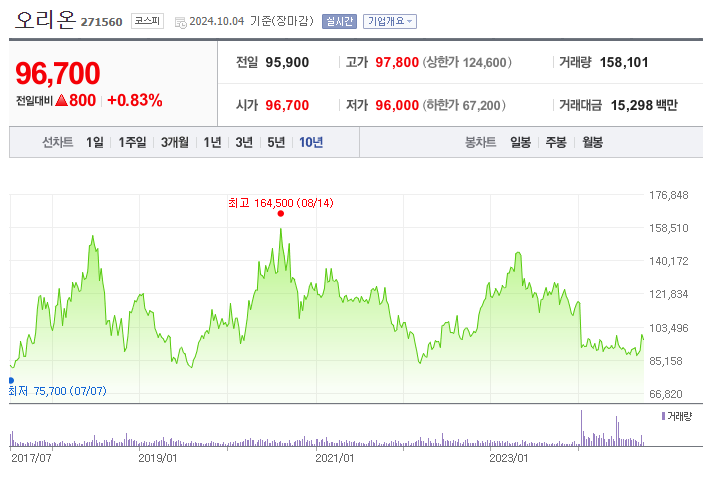Click the 121,834 y-axis label
This screenshot has height=478, width=703.
click(x=668, y=294)
